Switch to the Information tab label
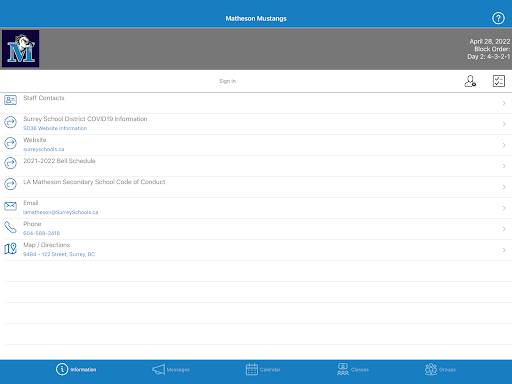 point(83,370)
